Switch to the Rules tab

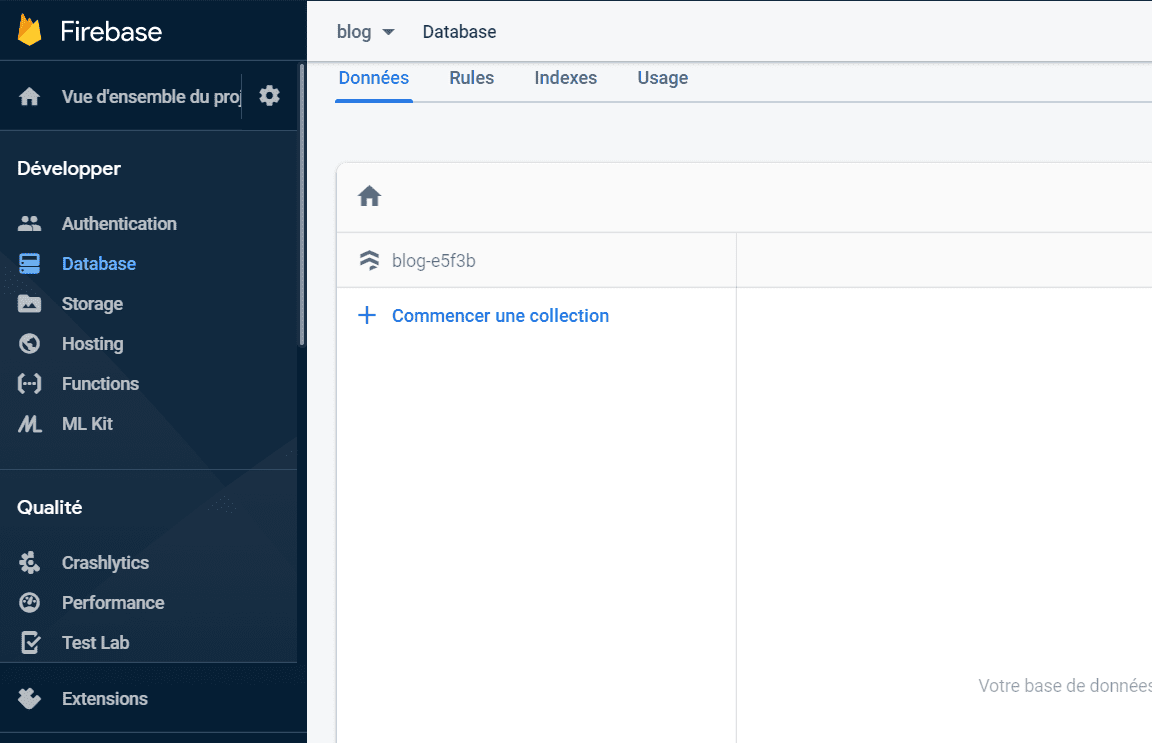tap(471, 78)
